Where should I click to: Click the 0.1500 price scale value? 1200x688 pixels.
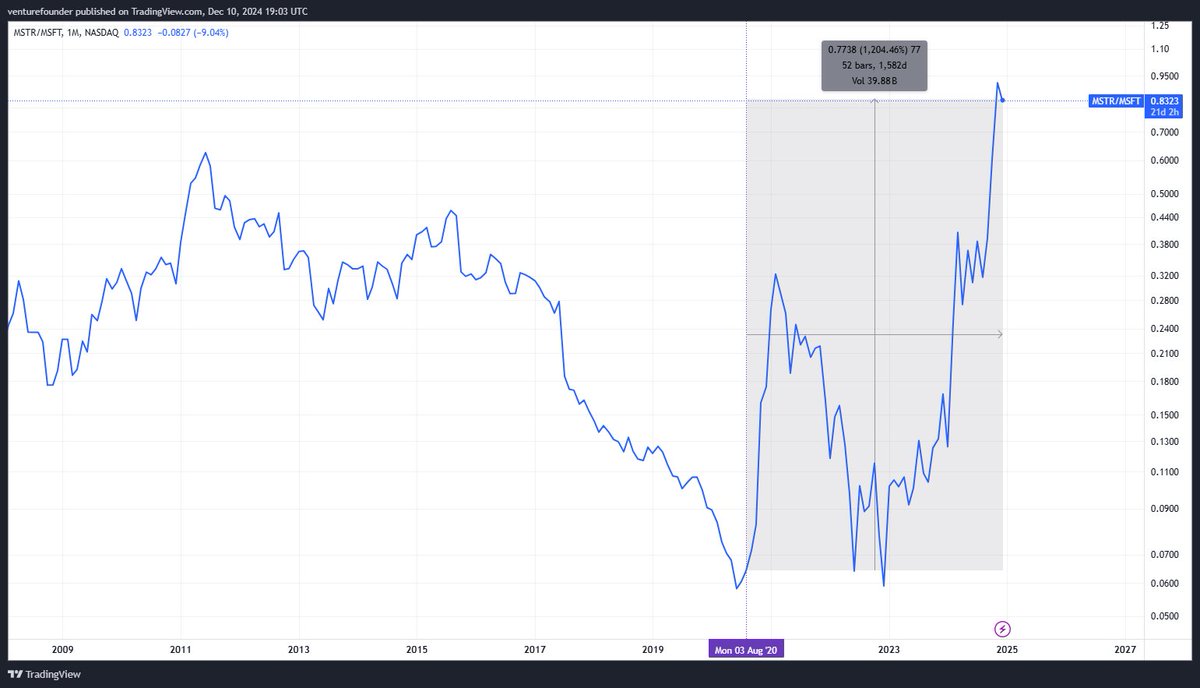click(1166, 416)
